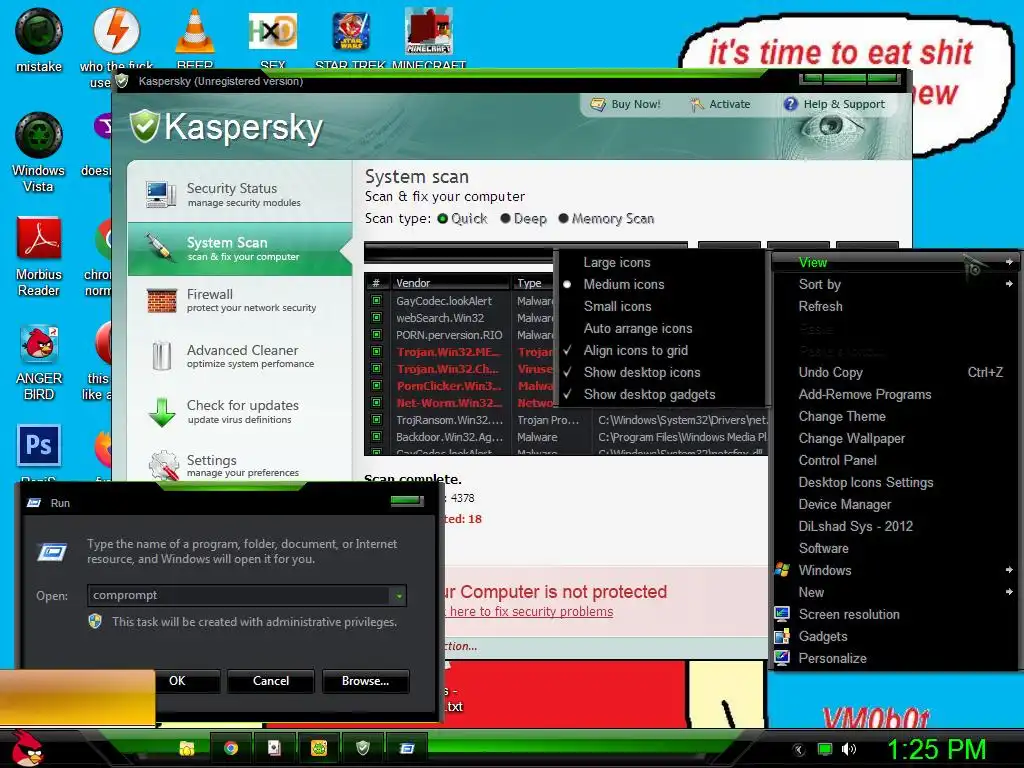Toggle the checkbox for Backdoor.Win32.Ag row
Screen dimensions: 1024x768
tap(376, 437)
